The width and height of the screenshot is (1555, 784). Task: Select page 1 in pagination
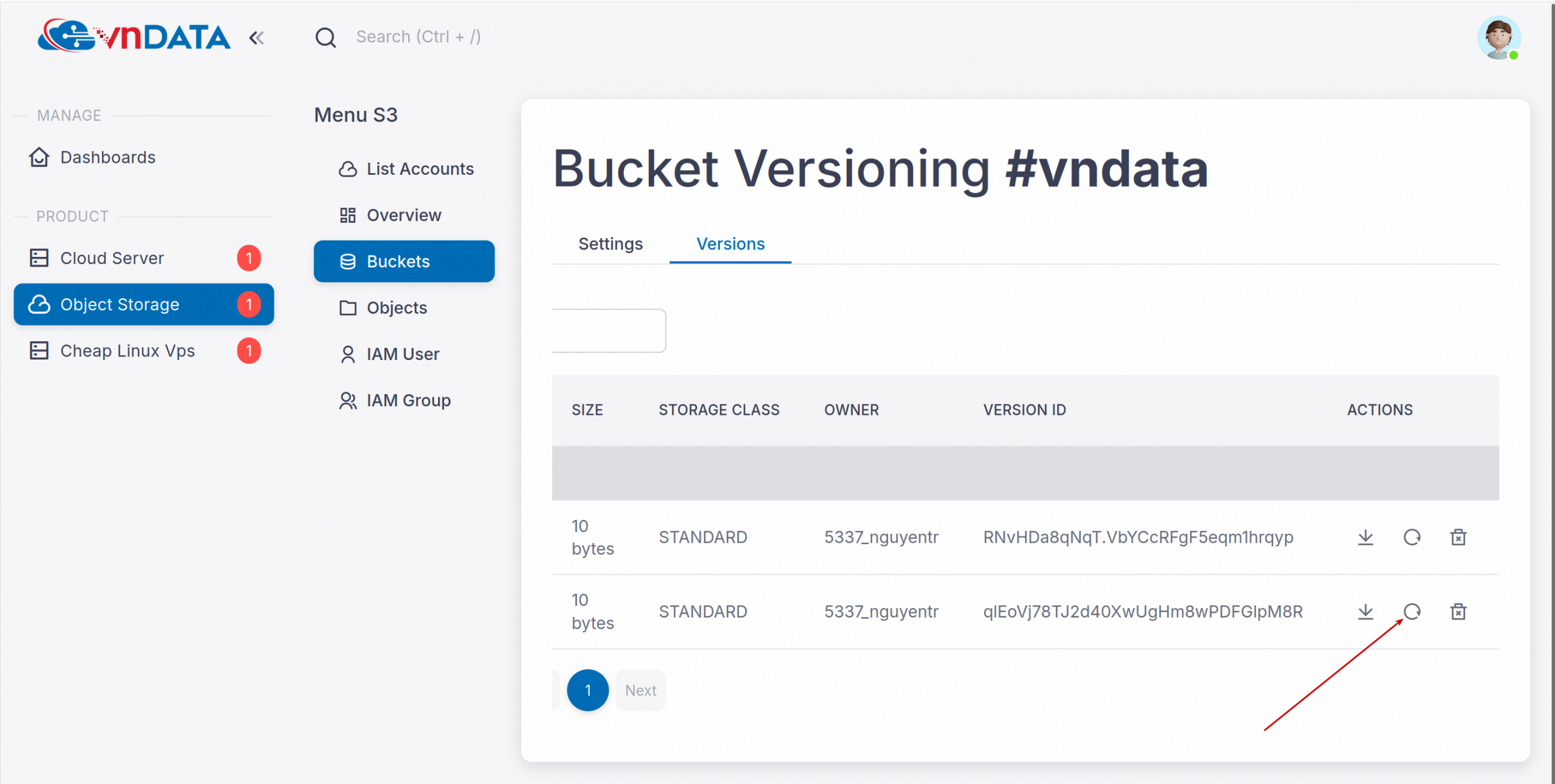(587, 690)
